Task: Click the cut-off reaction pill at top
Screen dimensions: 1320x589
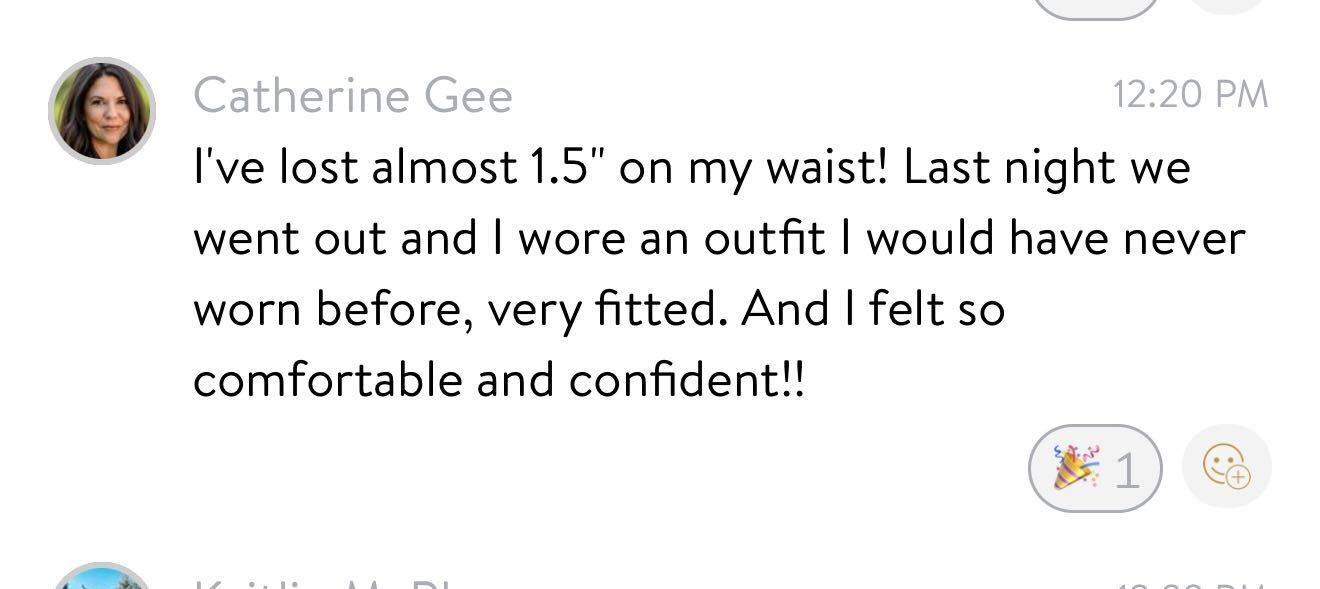Action: (1095, 8)
